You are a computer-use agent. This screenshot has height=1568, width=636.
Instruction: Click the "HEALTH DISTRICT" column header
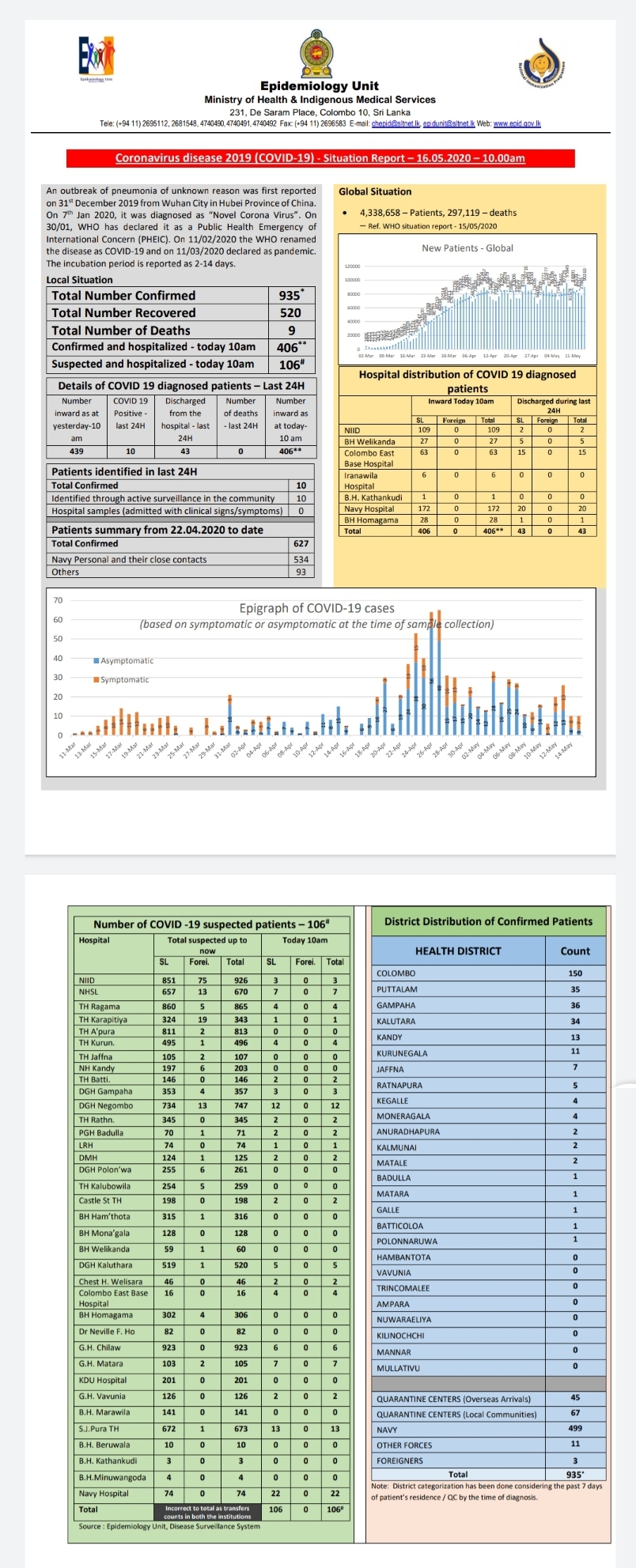[458, 951]
